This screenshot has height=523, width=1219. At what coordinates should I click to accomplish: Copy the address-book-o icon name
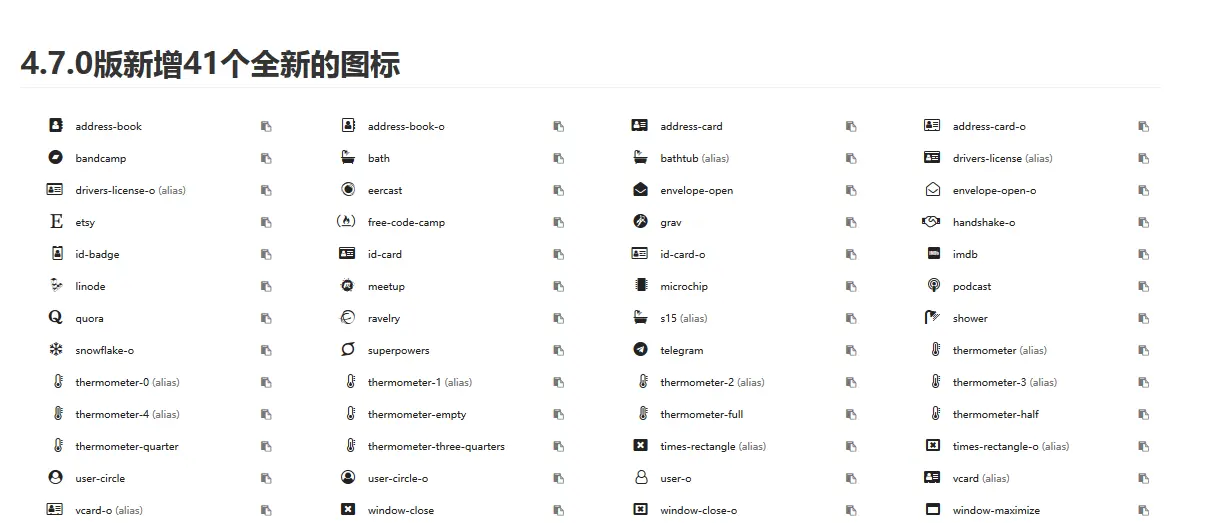(558, 126)
